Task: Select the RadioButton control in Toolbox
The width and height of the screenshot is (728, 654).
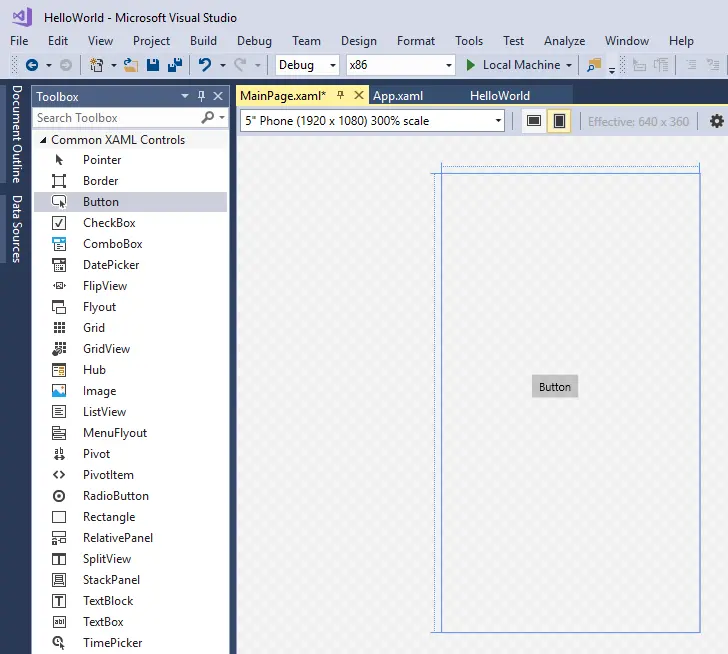Action: coord(130,496)
